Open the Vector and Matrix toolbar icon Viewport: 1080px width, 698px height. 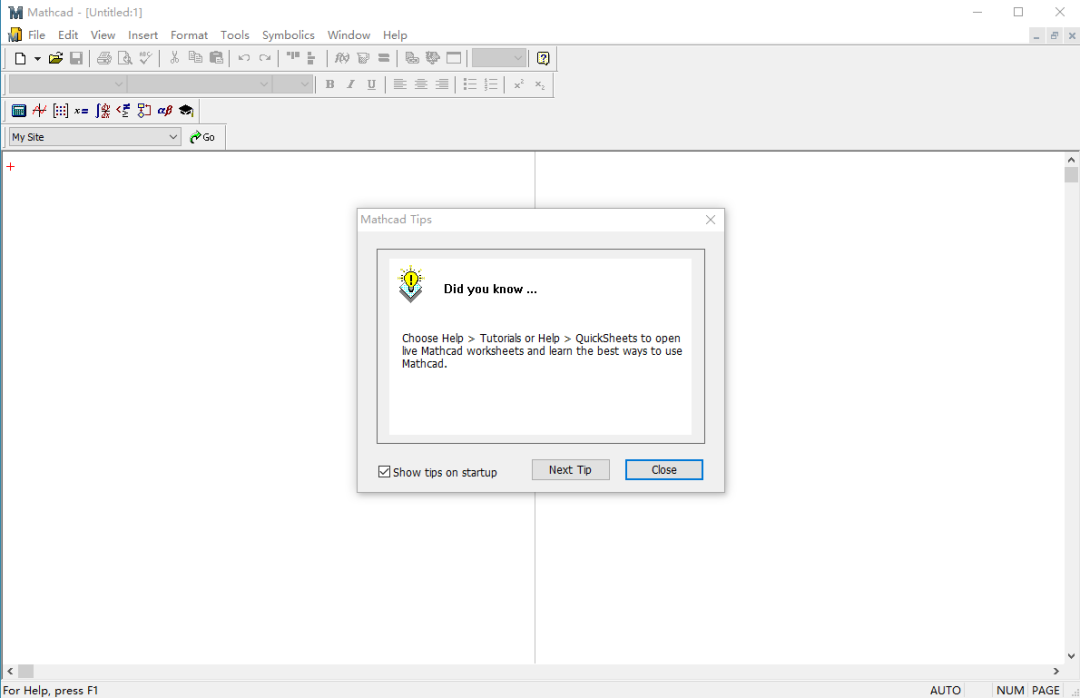click(61, 110)
